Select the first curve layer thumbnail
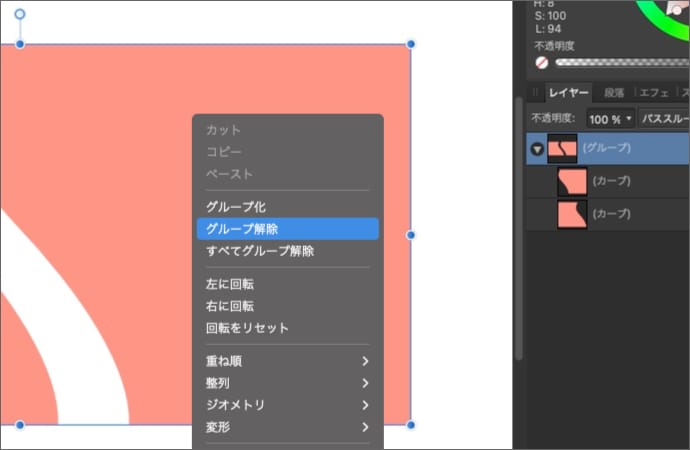The width and height of the screenshot is (690, 450). point(572,181)
